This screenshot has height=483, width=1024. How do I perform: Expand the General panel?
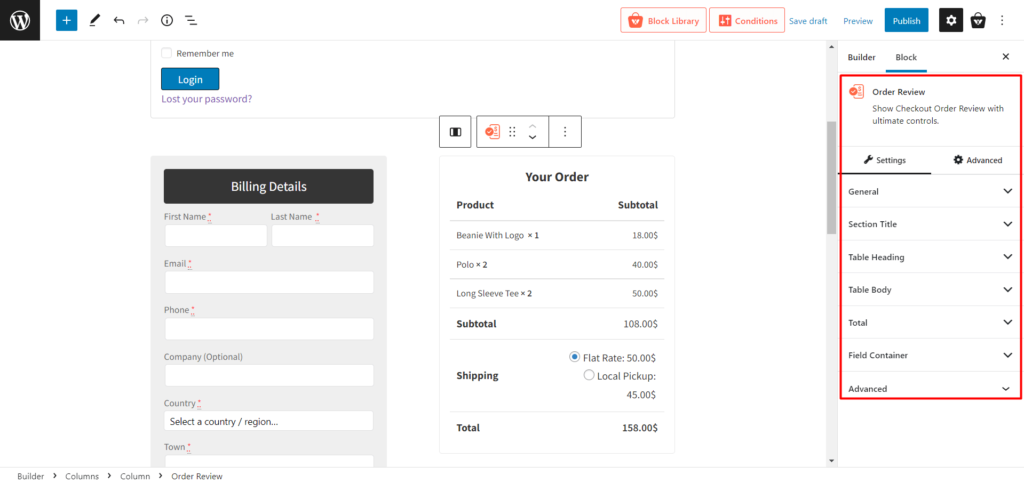pos(931,191)
